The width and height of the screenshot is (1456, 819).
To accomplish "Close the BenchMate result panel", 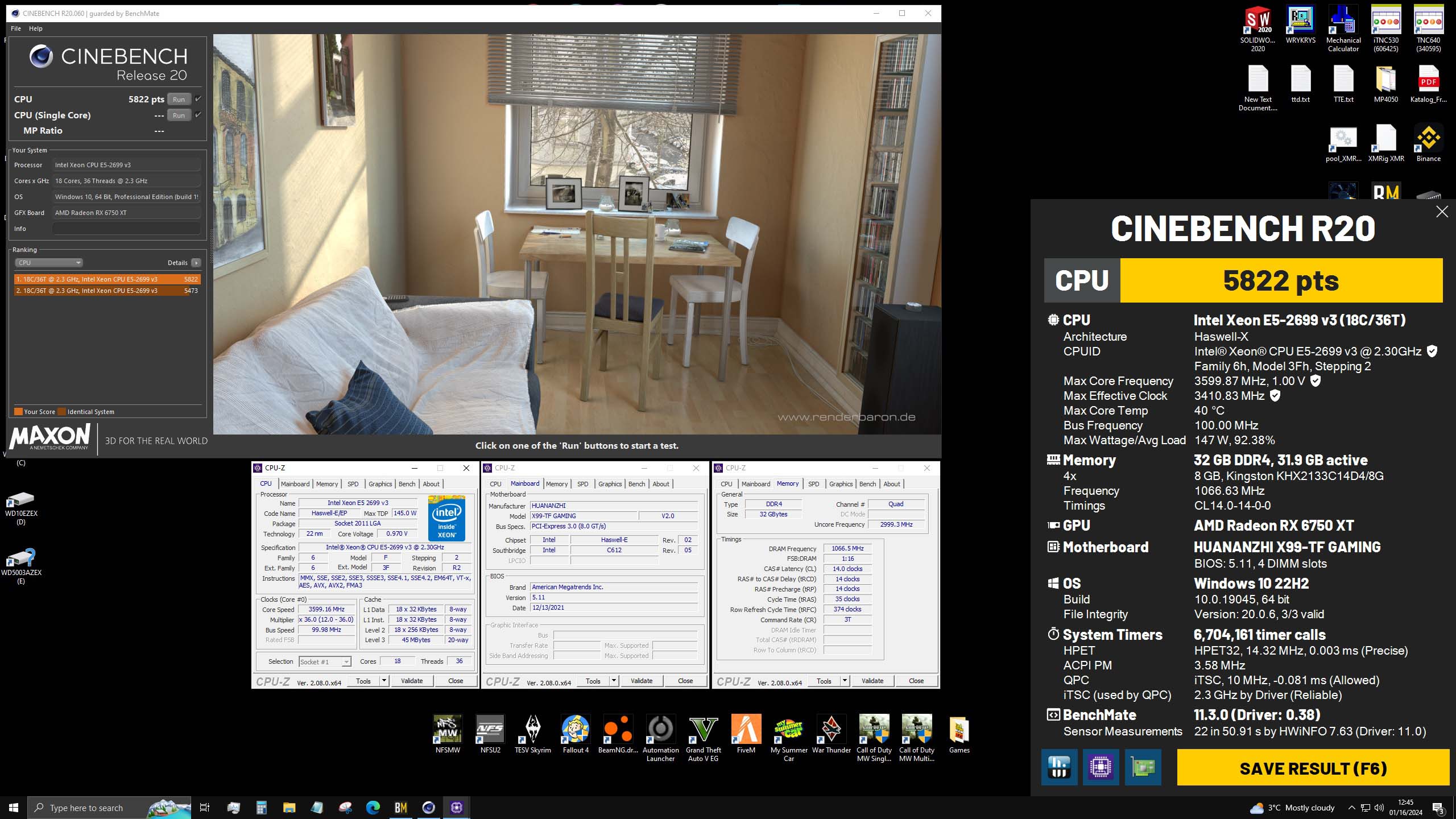I will pyautogui.click(x=1442, y=212).
